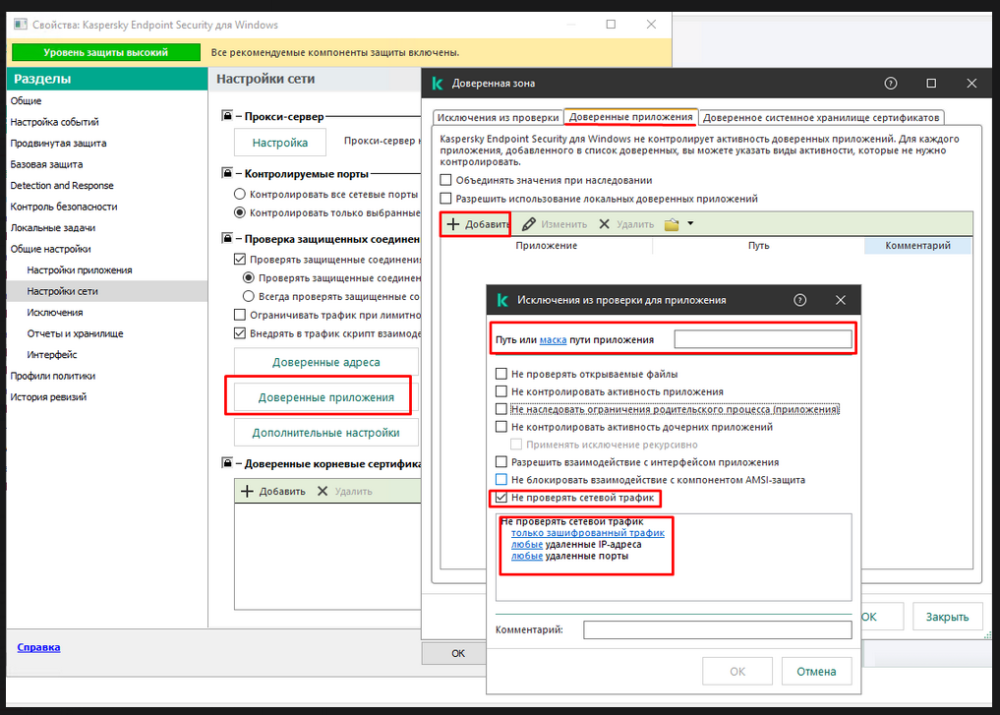Check Не наследовать ограничения родительского процесса
Screen dimensions: 1000x715
tap(501, 409)
